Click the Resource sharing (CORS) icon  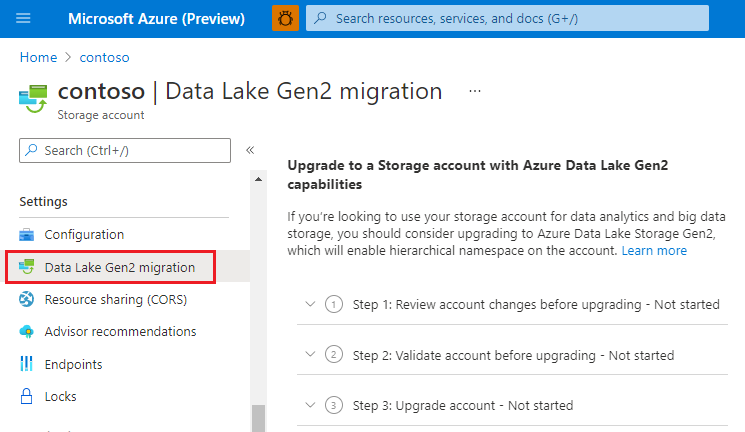coord(27,299)
